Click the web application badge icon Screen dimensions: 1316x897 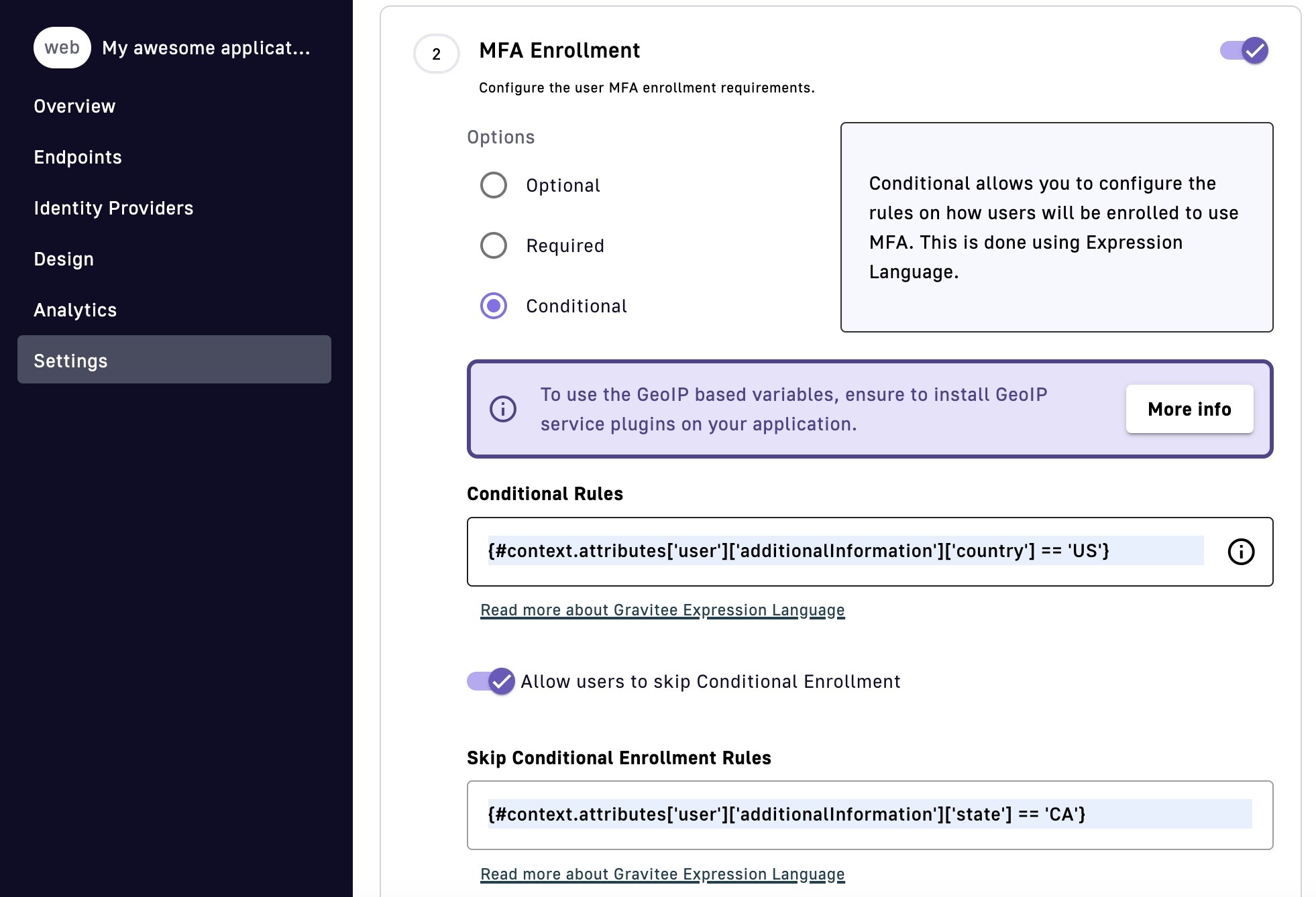click(62, 48)
